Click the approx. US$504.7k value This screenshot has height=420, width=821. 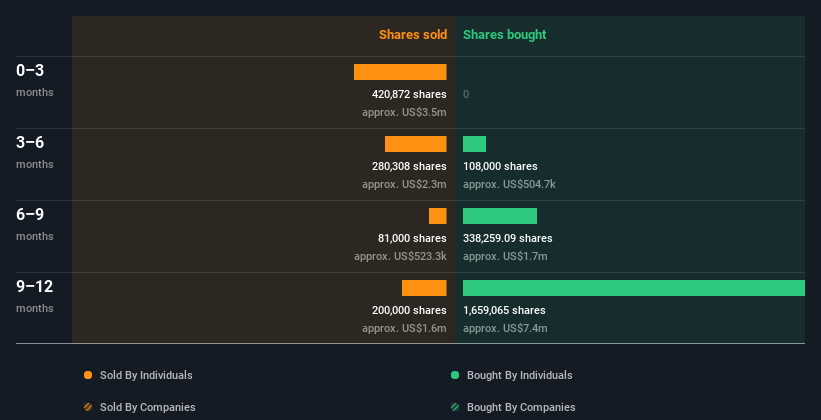click(x=509, y=184)
